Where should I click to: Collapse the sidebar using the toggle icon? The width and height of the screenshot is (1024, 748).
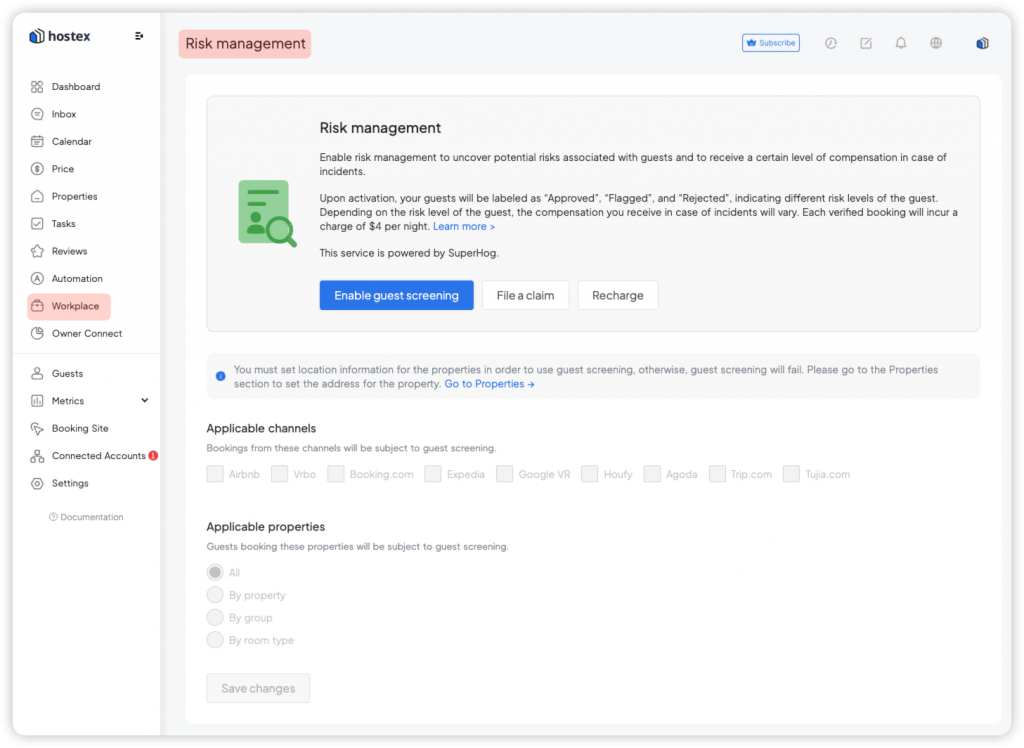[139, 36]
